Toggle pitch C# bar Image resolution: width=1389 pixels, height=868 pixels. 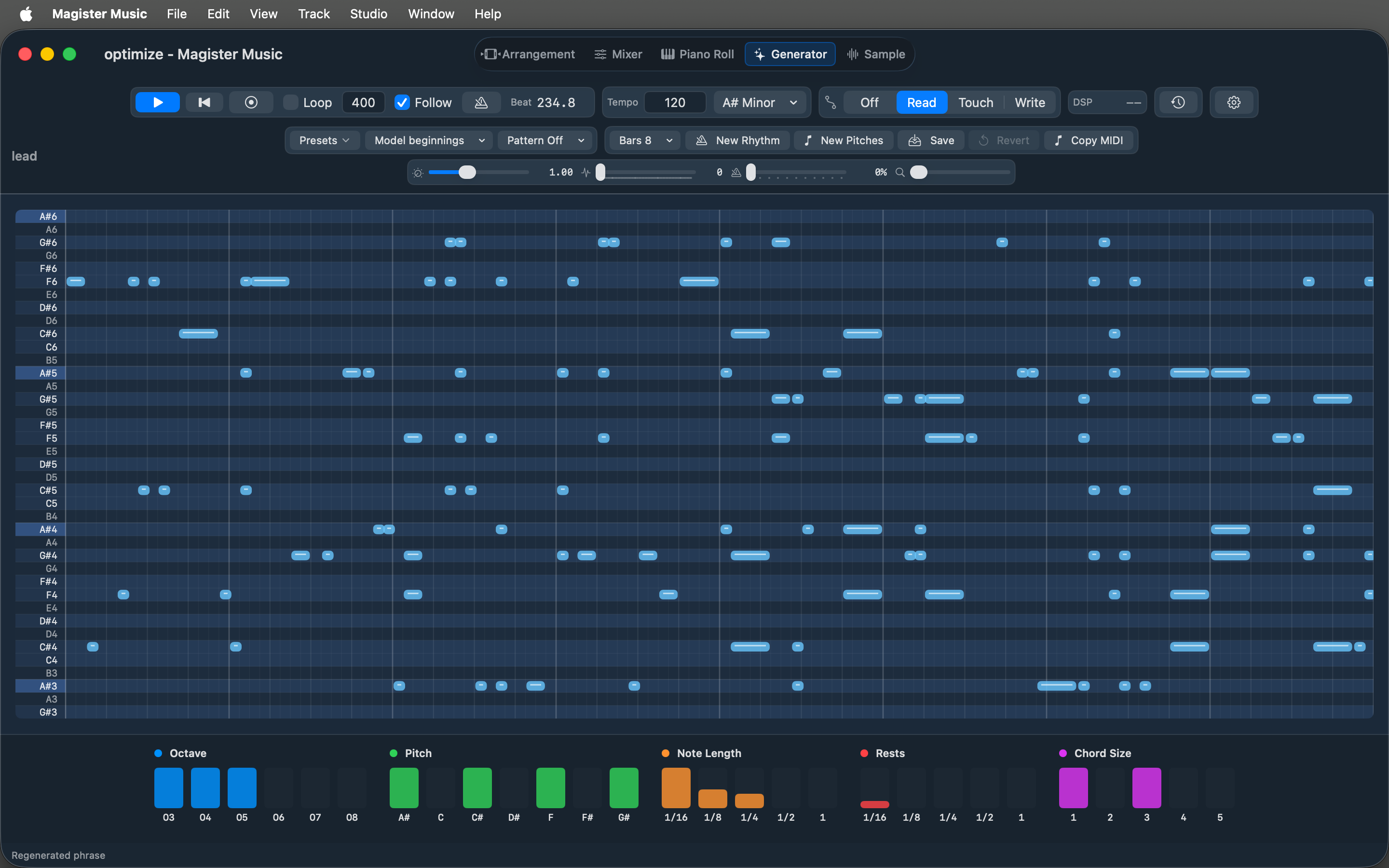(x=477, y=787)
